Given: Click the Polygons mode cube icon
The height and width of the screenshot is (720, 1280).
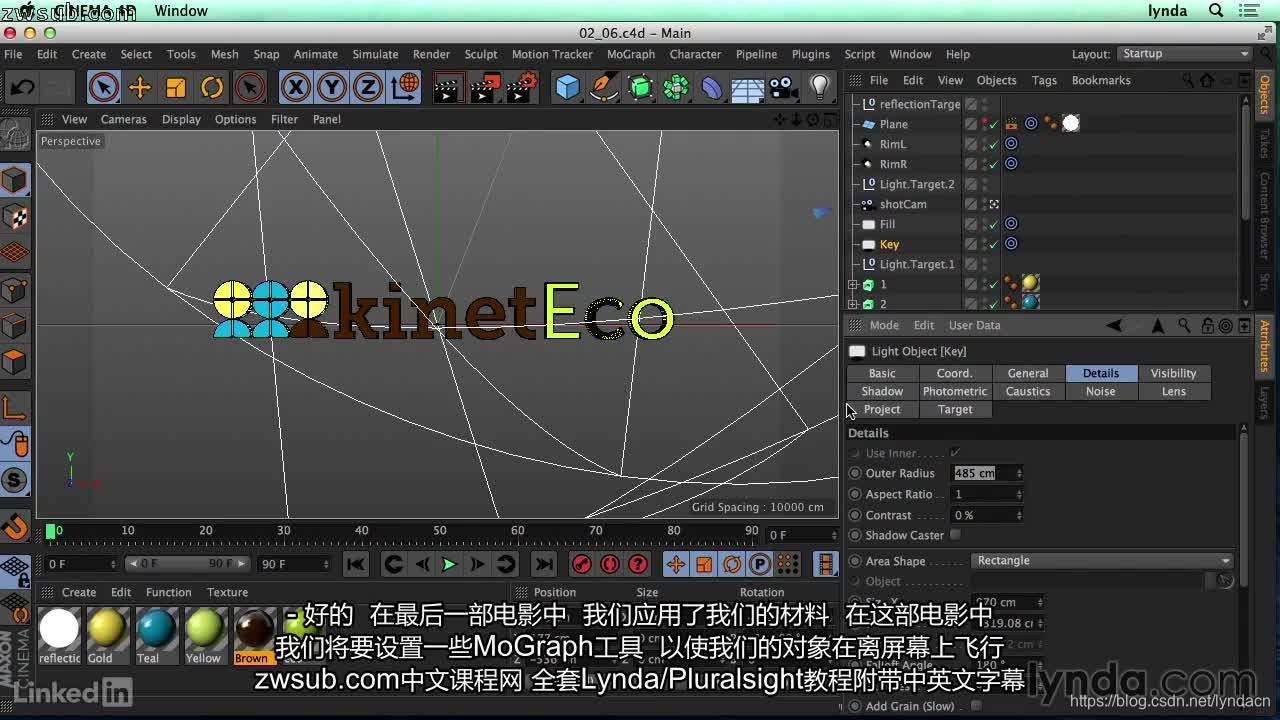Looking at the screenshot, I should (15, 362).
